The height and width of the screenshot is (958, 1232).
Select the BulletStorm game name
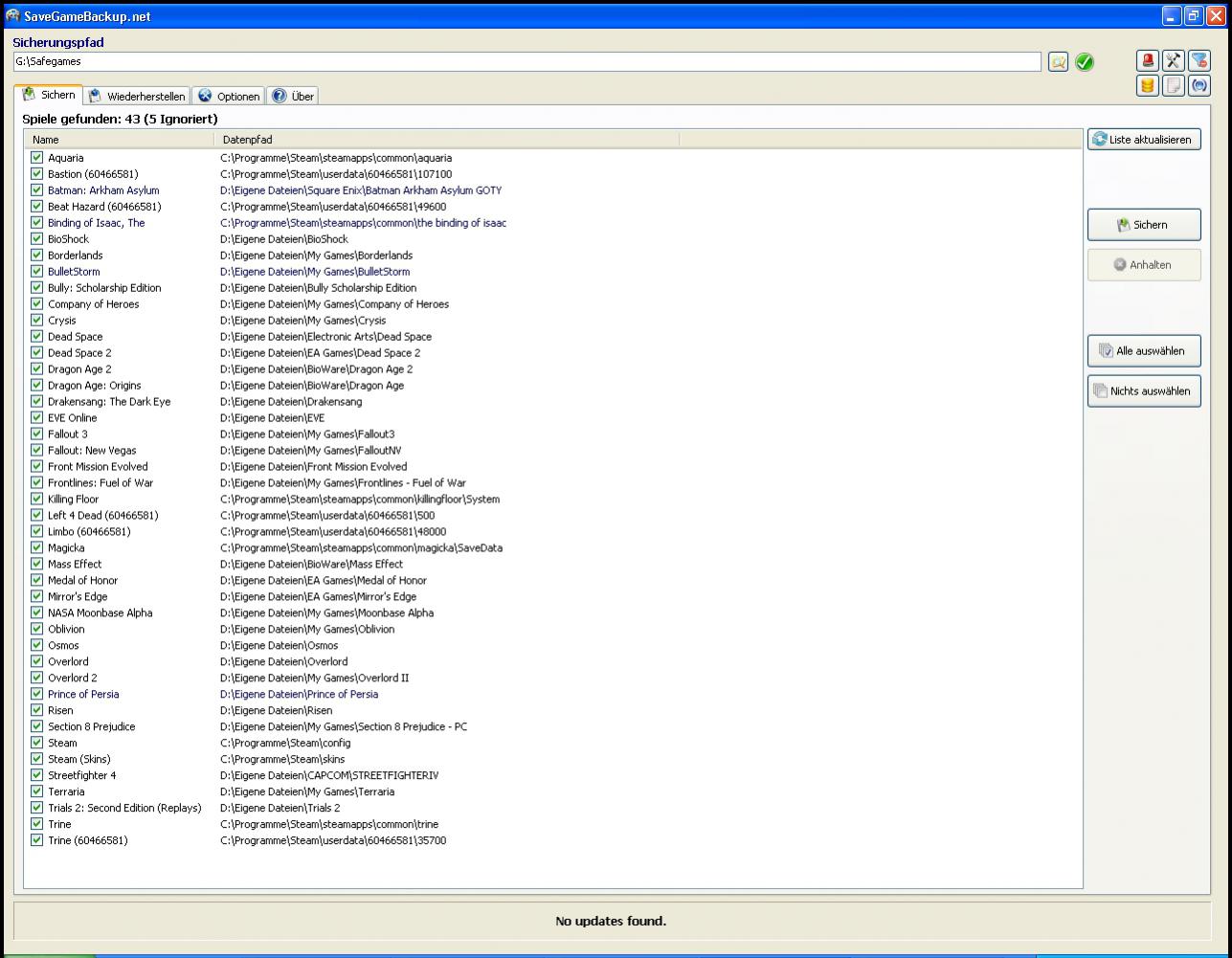click(74, 272)
